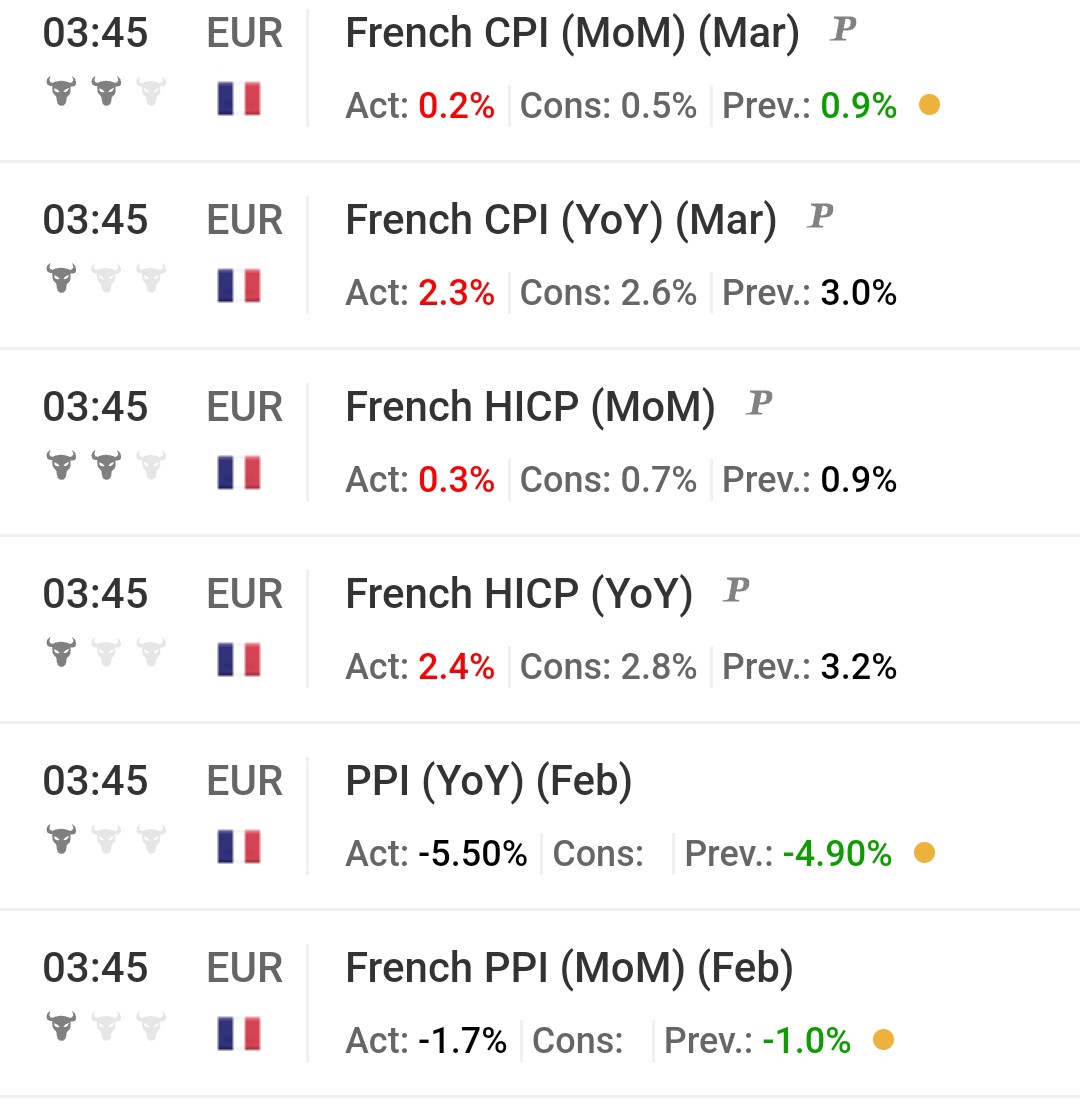This screenshot has width=1080, height=1116.
Task: Select the previous value 0.9% for French CPI (MoM)
Action: (859, 105)
